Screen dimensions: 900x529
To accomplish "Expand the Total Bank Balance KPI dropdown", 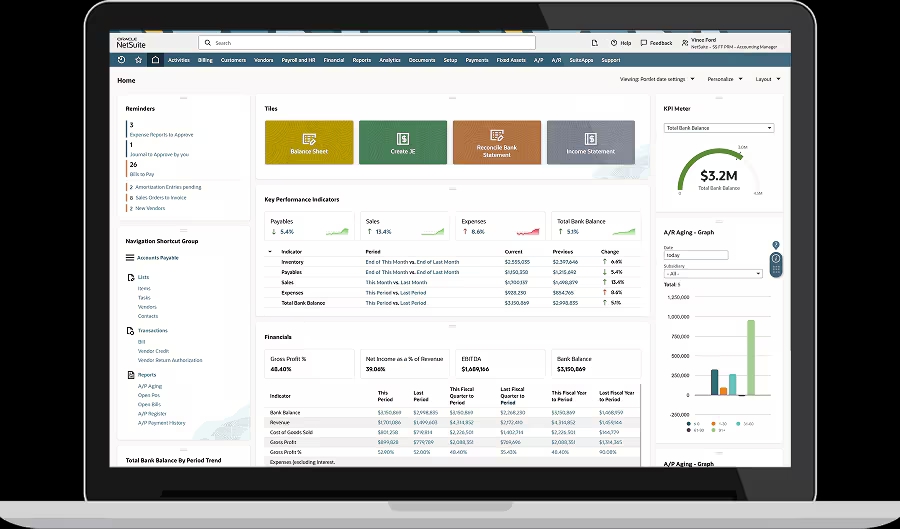I will point(719,128).
